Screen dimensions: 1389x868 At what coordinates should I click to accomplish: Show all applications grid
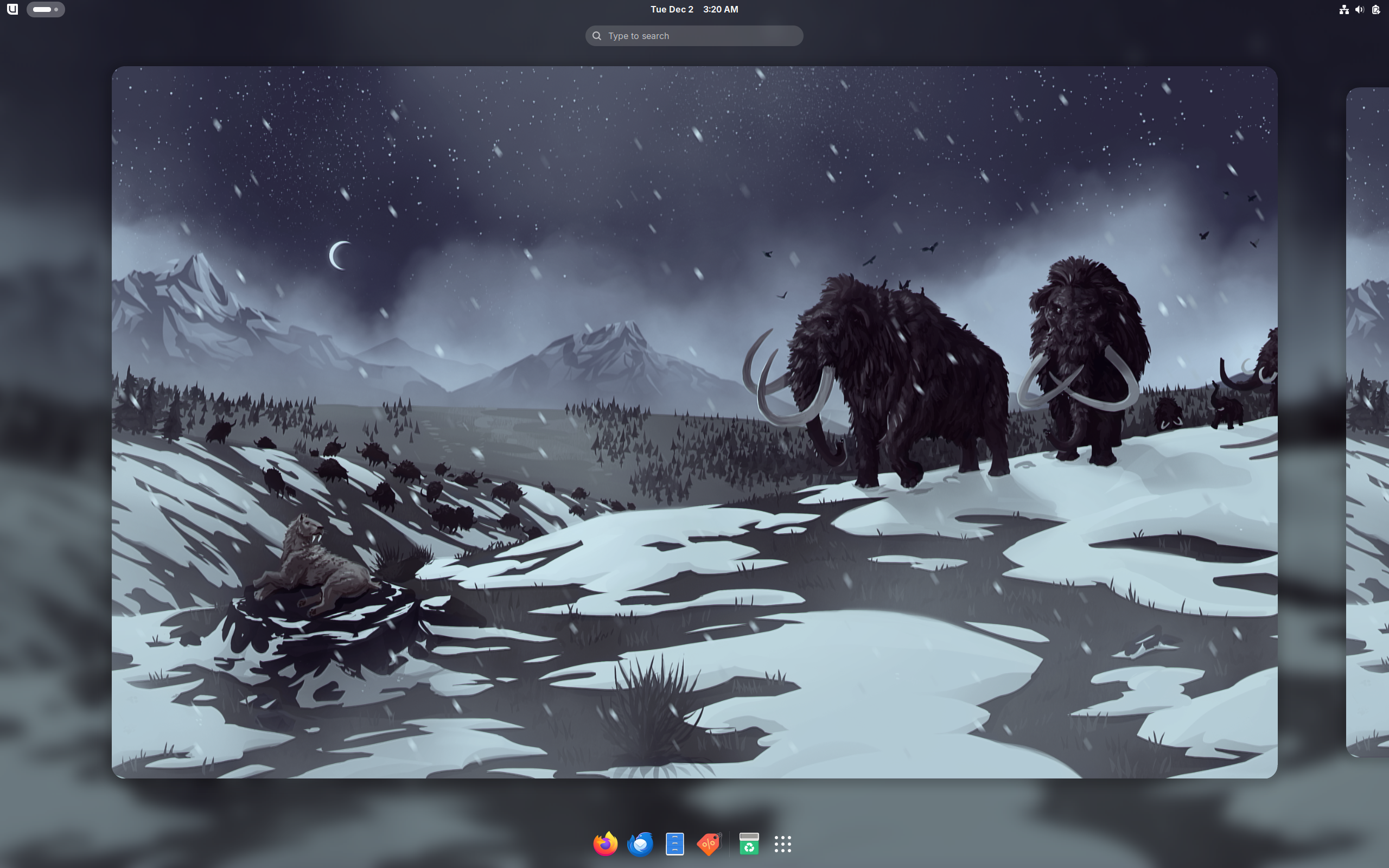click(783, 843)
